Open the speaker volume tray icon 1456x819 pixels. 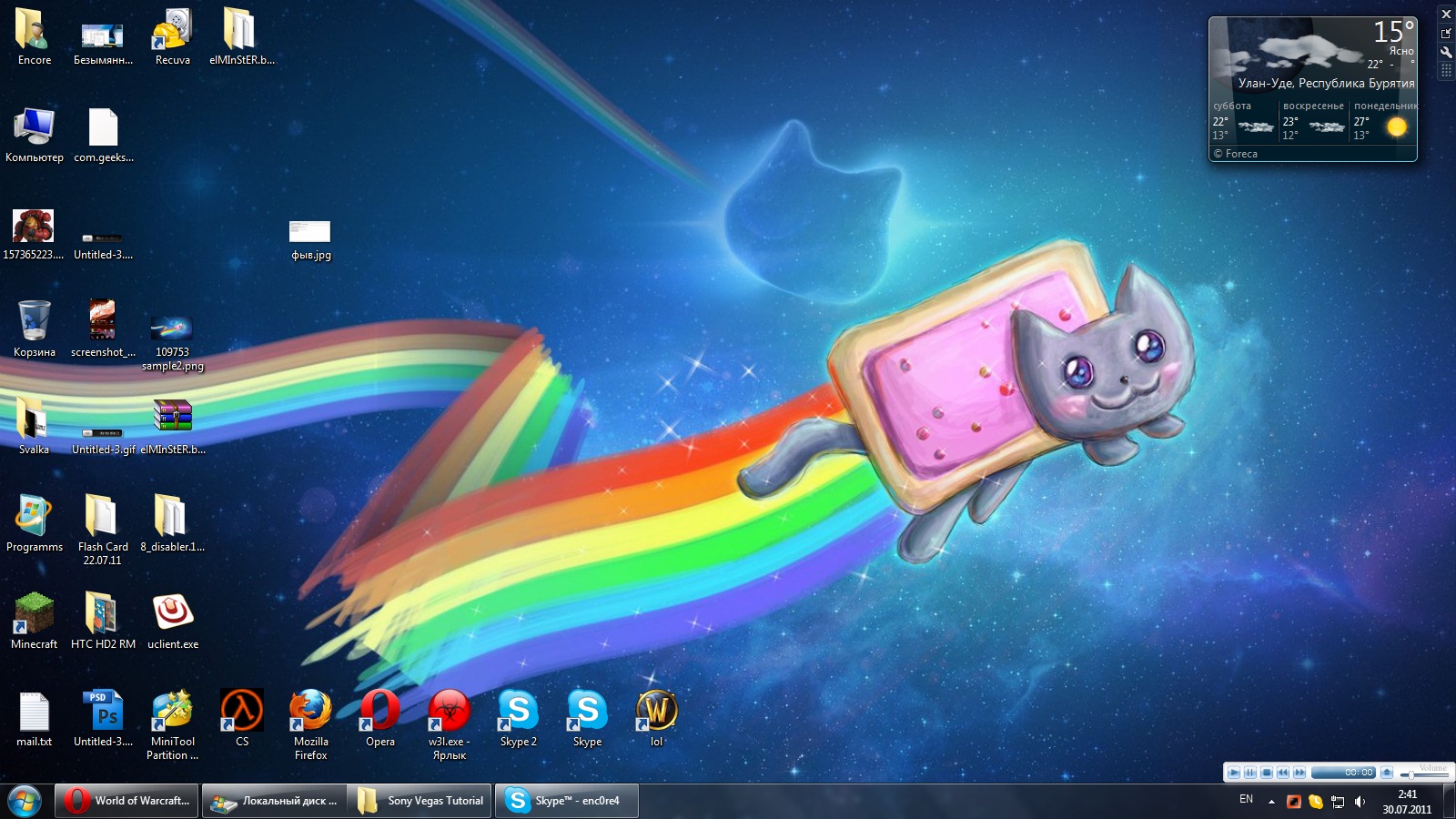pyautogui.click(x=1360, y=802)
